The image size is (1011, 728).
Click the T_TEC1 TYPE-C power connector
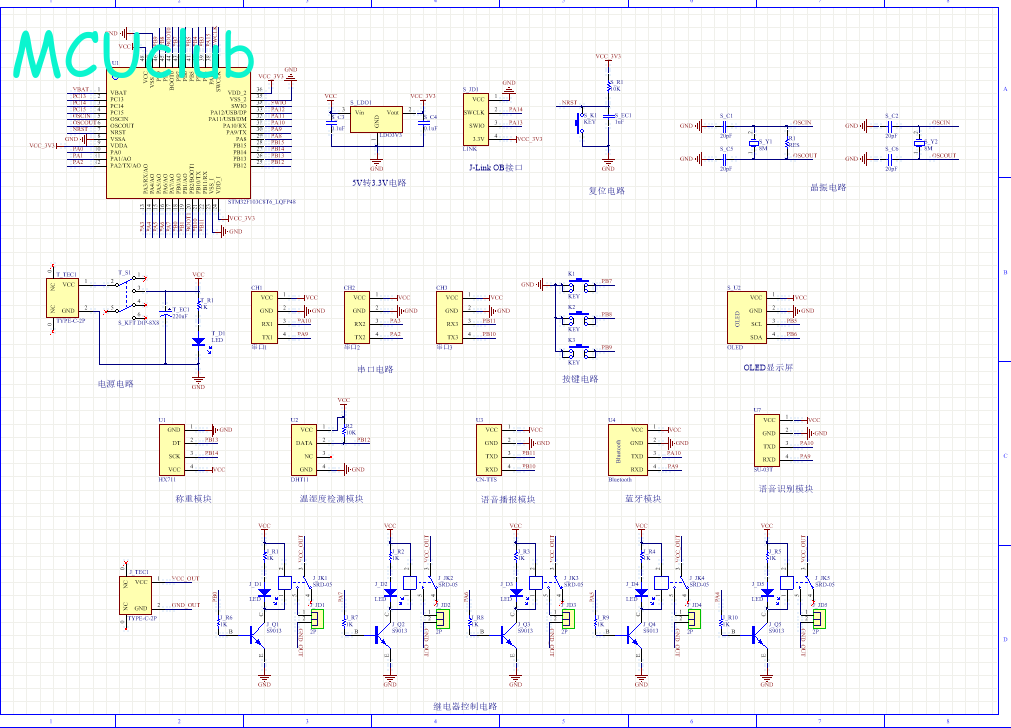pyautogui.click(x=66, y=297)
